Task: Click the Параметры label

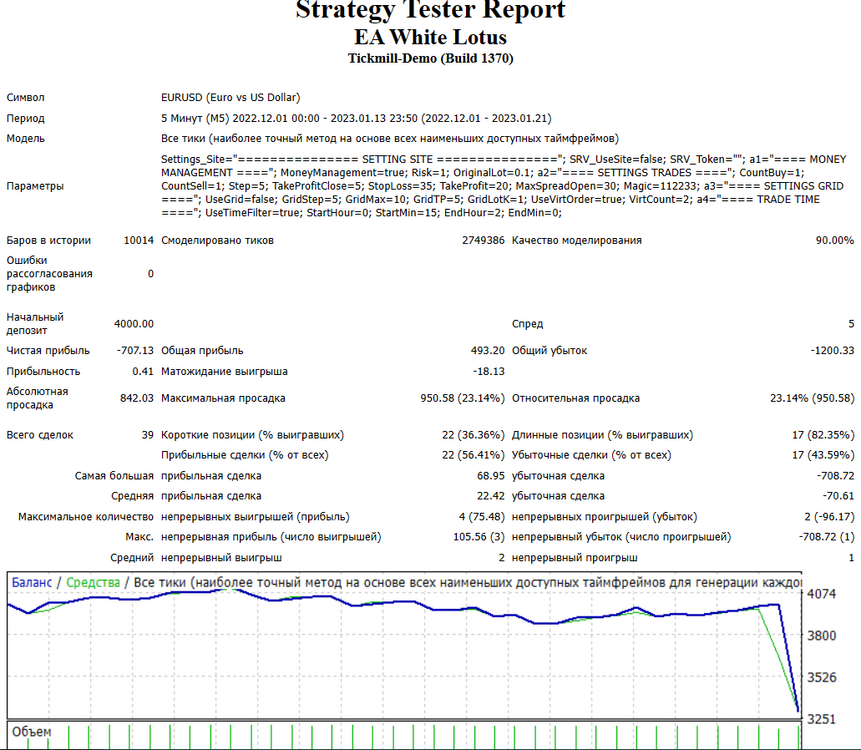Action: point(35,186)
